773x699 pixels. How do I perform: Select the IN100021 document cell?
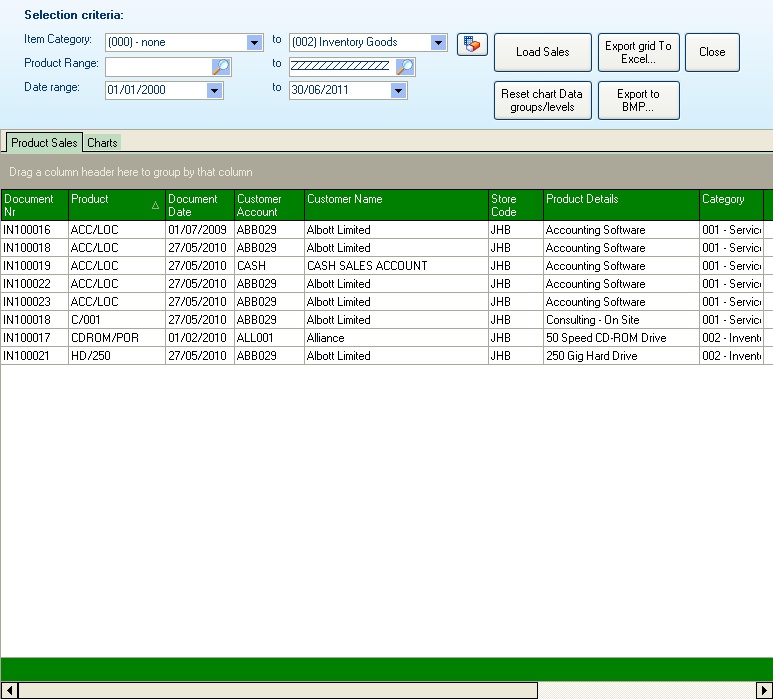(34, 356)
